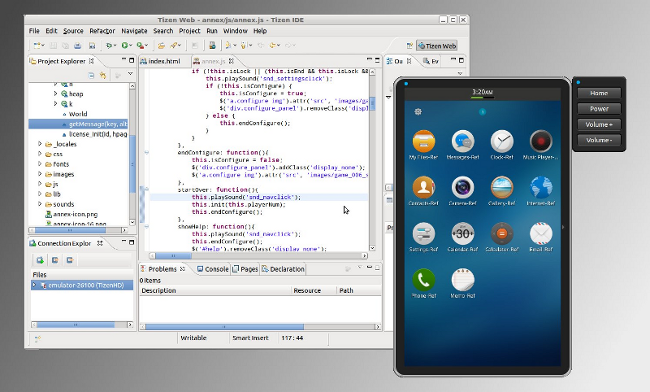
Task: Expand the css folder
Action: (x=40, y=154)
